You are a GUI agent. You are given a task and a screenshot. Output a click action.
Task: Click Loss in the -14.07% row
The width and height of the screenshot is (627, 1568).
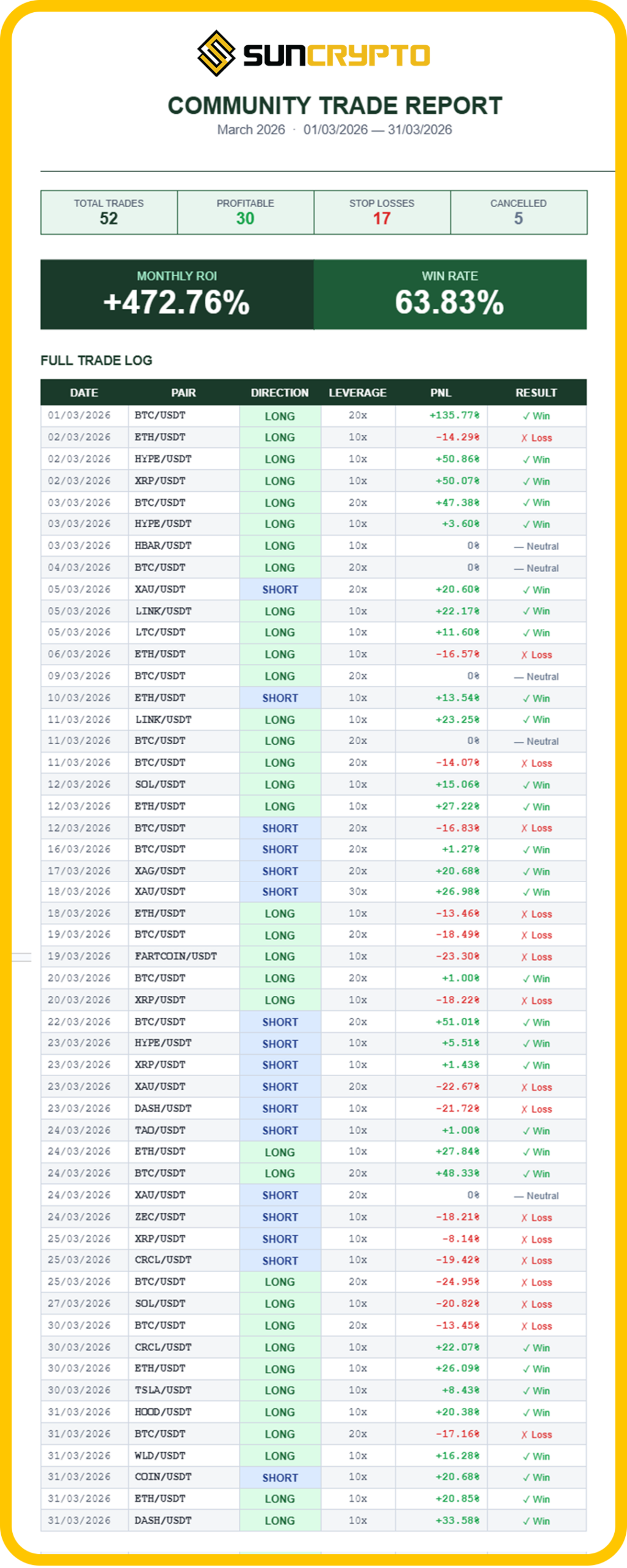pos(536,763)
